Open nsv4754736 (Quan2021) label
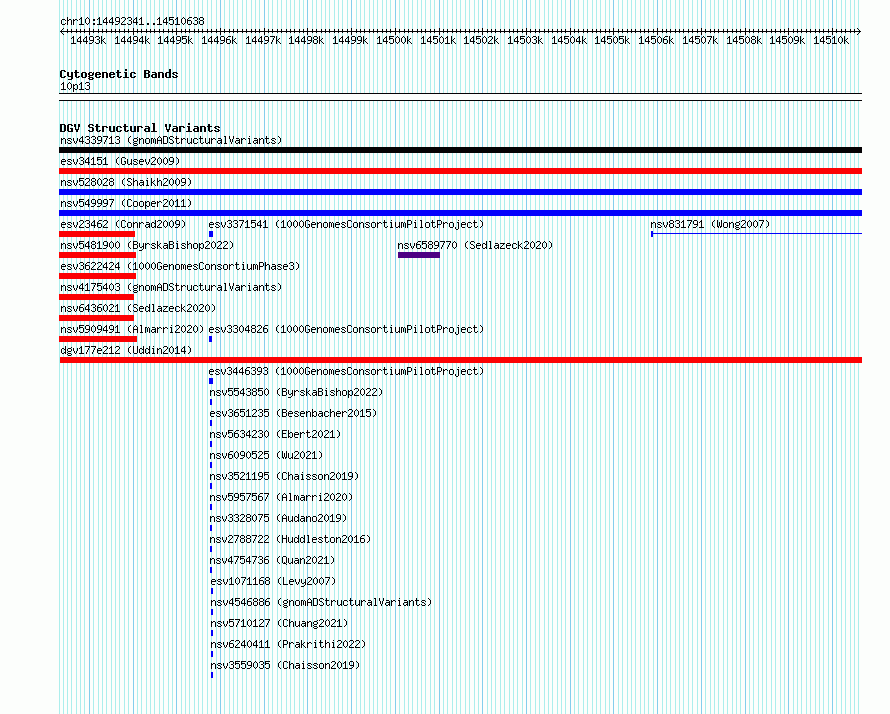This screenshot has width=890, height=714. coord(272,560)
